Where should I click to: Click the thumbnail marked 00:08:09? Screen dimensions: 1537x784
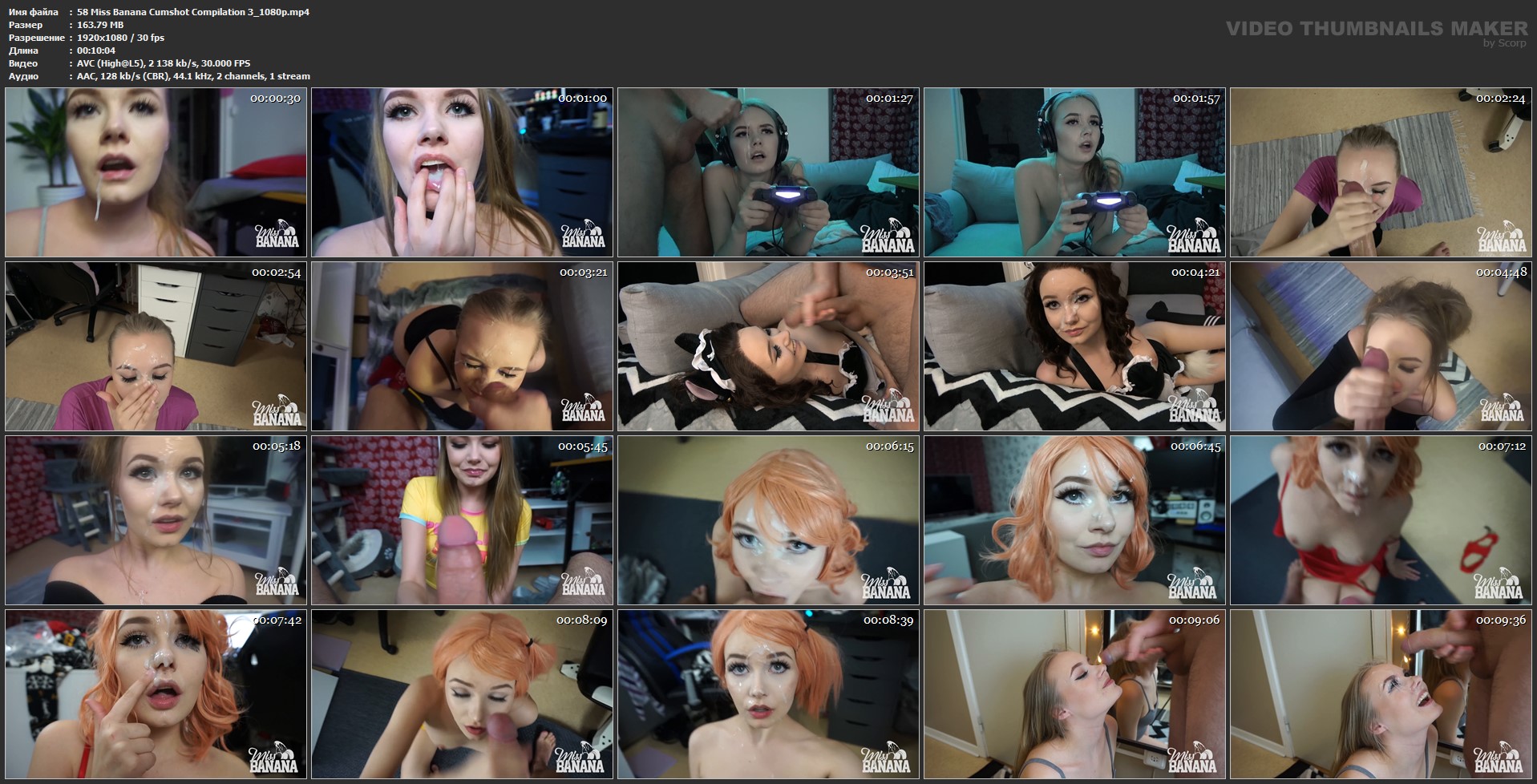[x=462, y=694]
